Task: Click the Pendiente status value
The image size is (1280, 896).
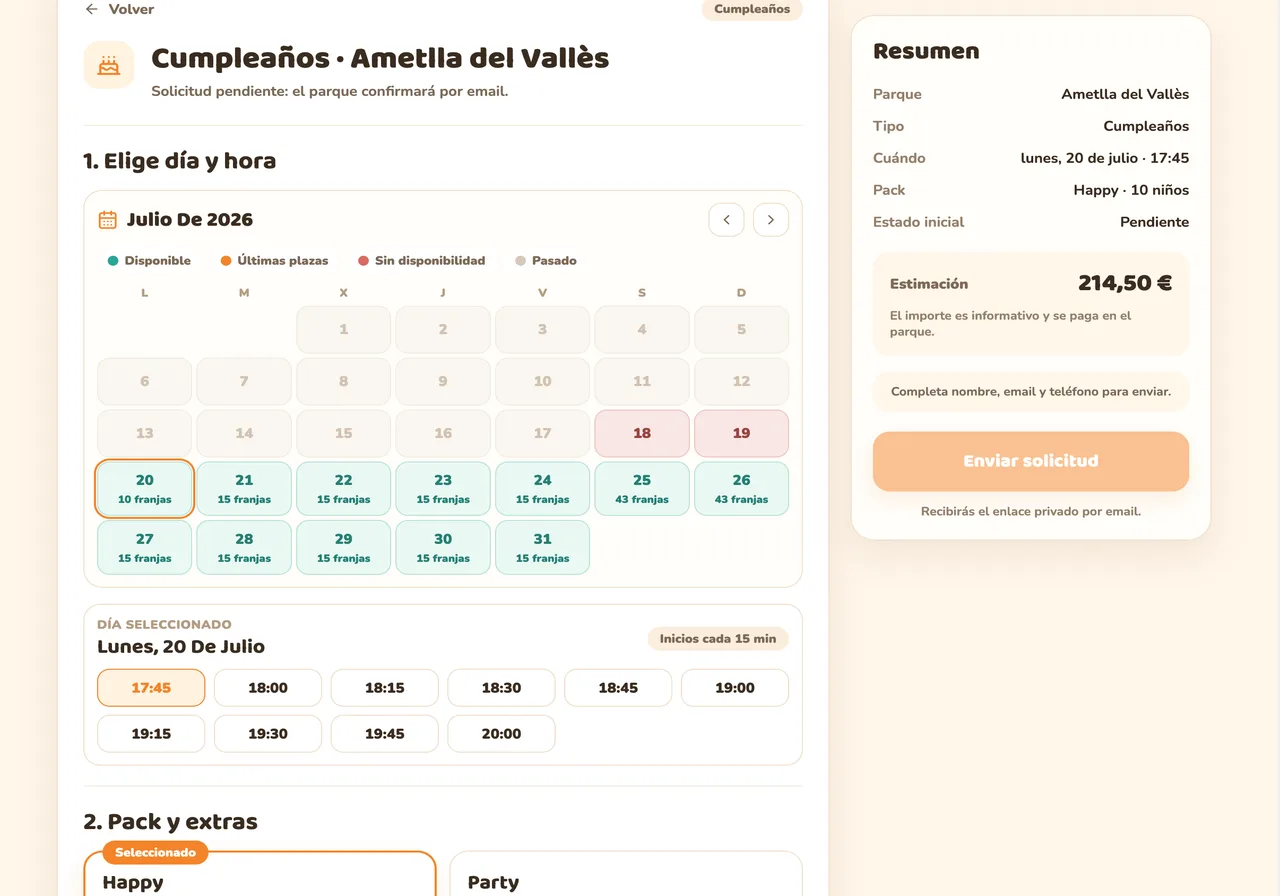Action: click(x=1154, y=222)
